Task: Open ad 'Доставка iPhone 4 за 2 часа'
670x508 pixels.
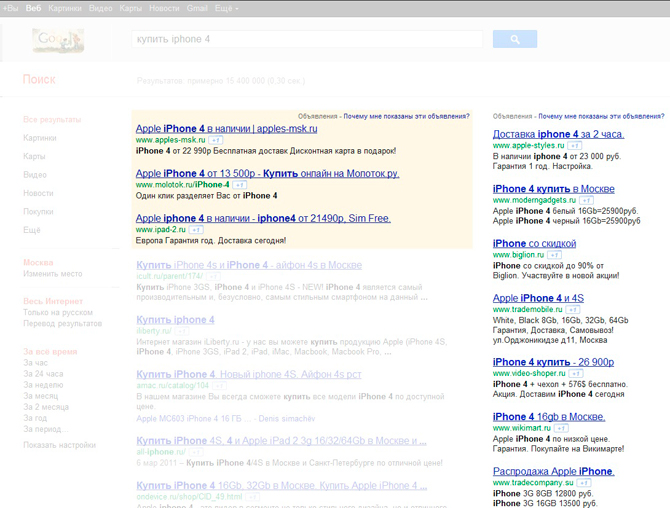Action: click(x=558, y=134)
